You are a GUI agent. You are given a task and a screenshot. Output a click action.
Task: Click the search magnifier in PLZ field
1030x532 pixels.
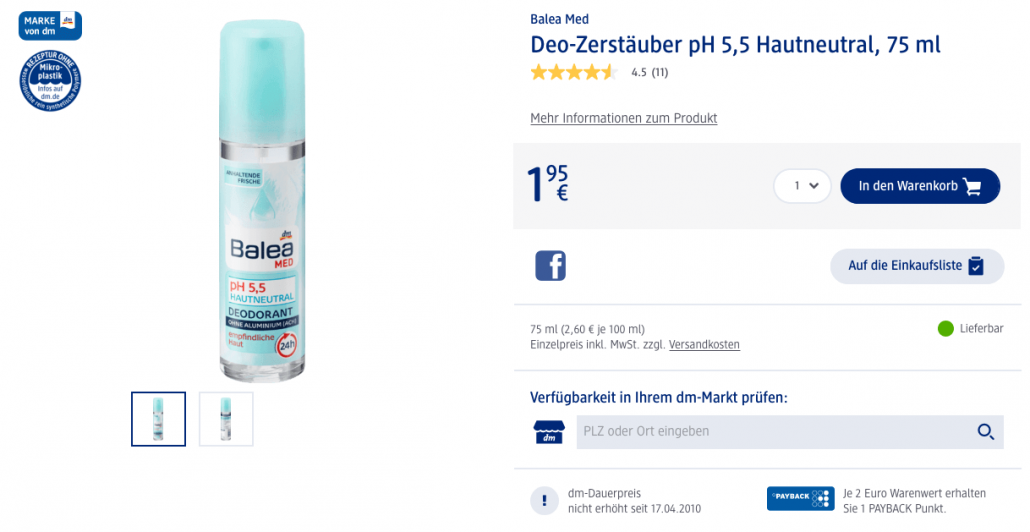[x=985, y=432]
